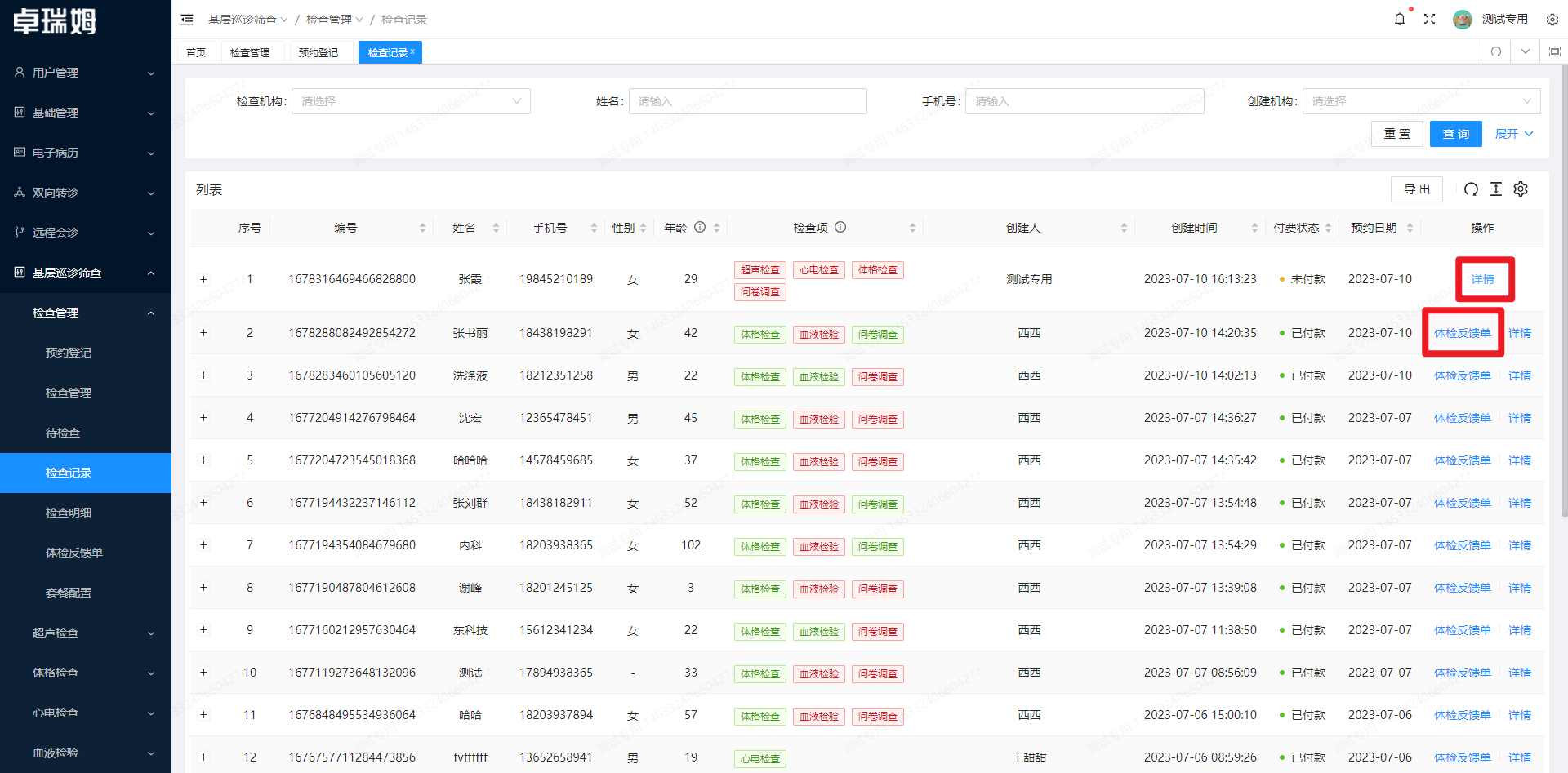The image size is (1568, 773).
Task: Sort table by 姓名 column
Action: pyautogui.click(x=496, y=228)
